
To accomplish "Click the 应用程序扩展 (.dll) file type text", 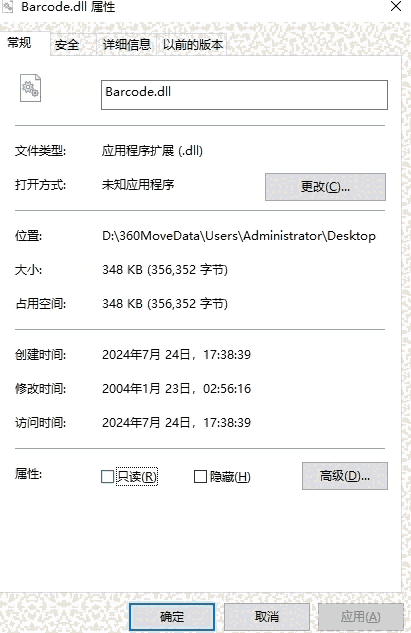I will [x=152, y=151].
